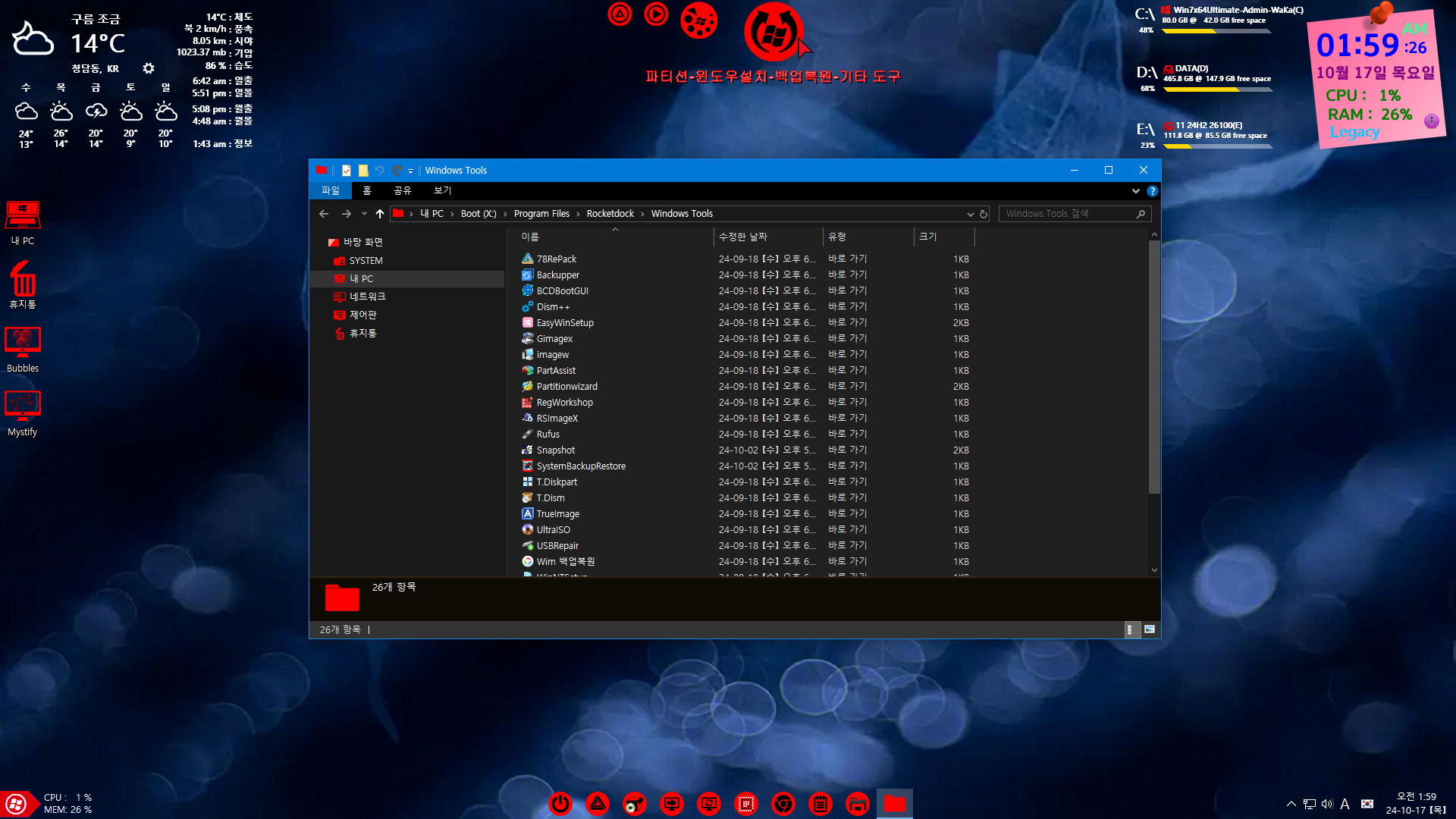The width and height of the screenshot is (1456, 819).
Task: Click the weather widget settings gear
Action: [x=149, y=68]
